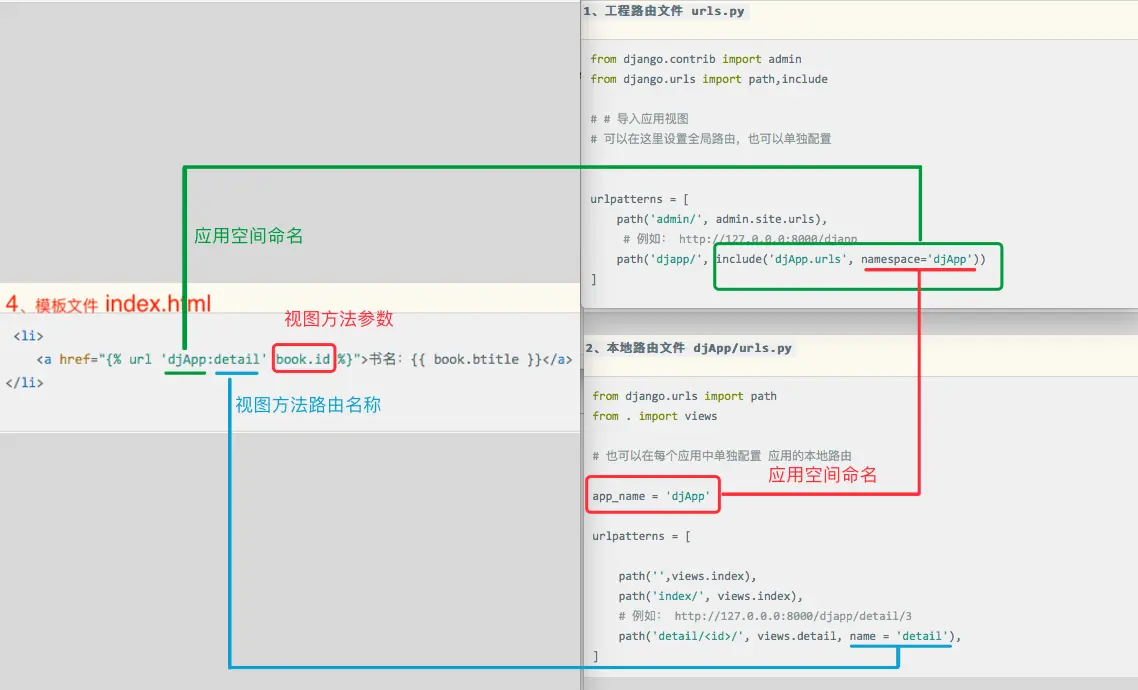Select the 'djApp:detail' text in the href
The height and width of the screenshot is (690, 1138).
pyautogui.click(x=216, y=359)
